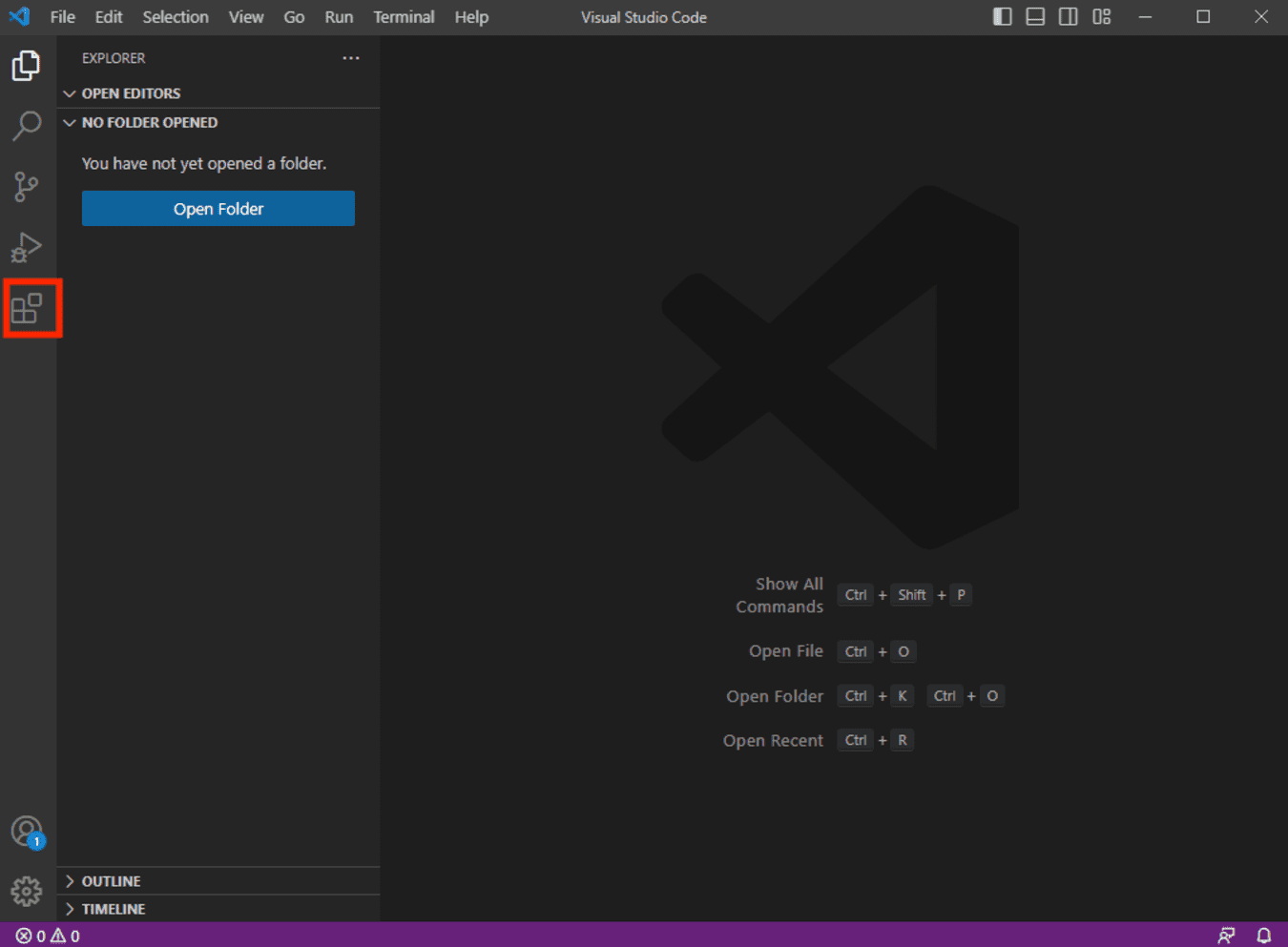The width and height of the screenshot is (1288, 947).
Task: Open the Edit menu
Action: point(109,17)
